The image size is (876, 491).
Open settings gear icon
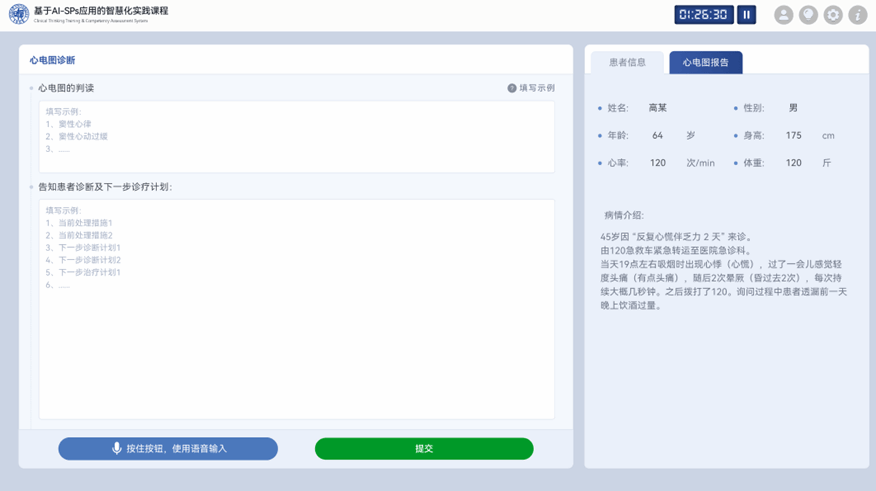[832, 15]
